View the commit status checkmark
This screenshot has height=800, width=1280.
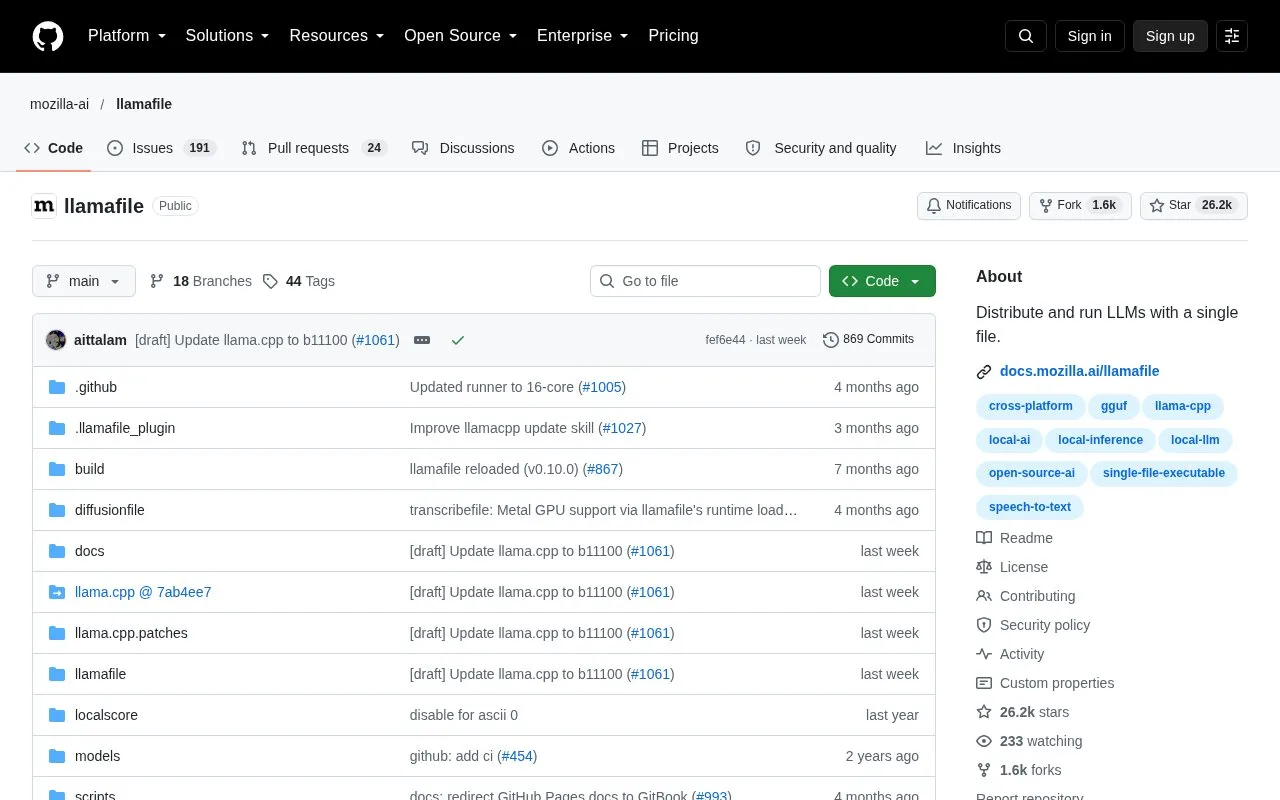458,340
